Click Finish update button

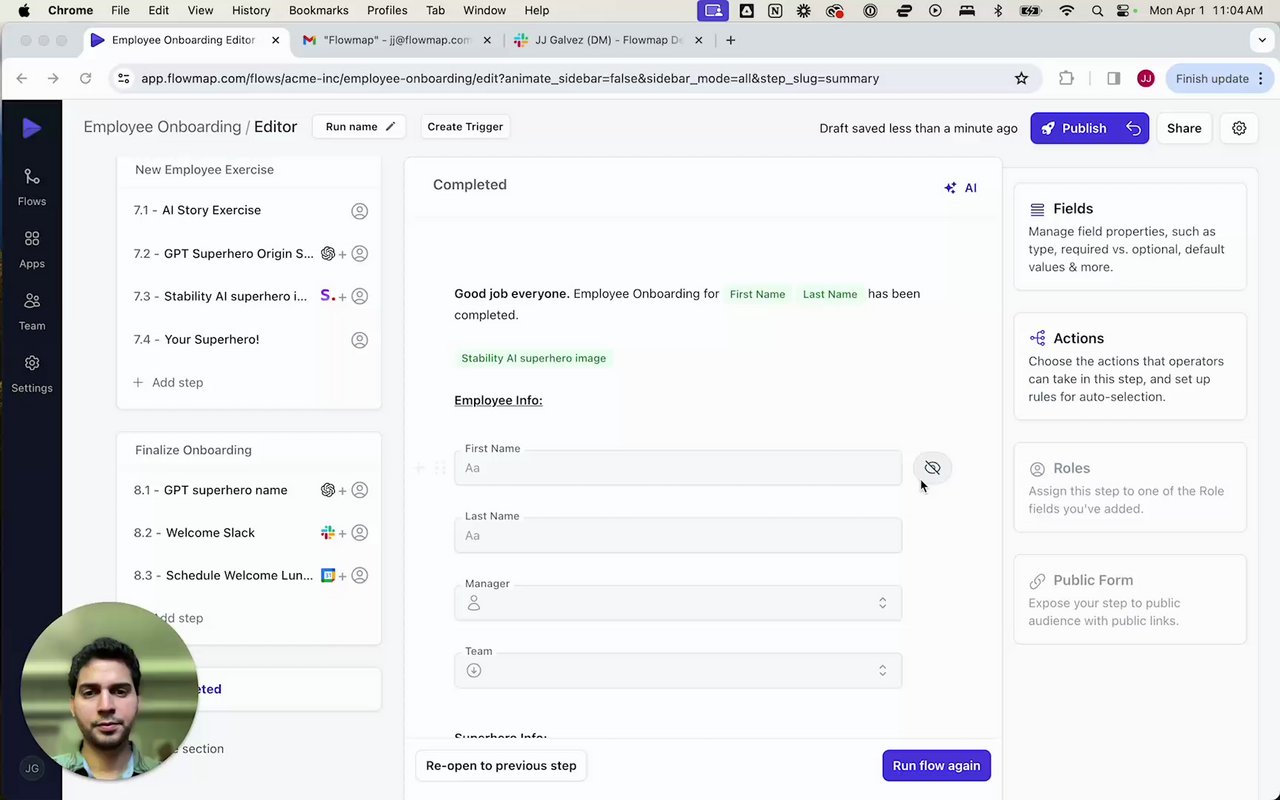pos(1220,78)
